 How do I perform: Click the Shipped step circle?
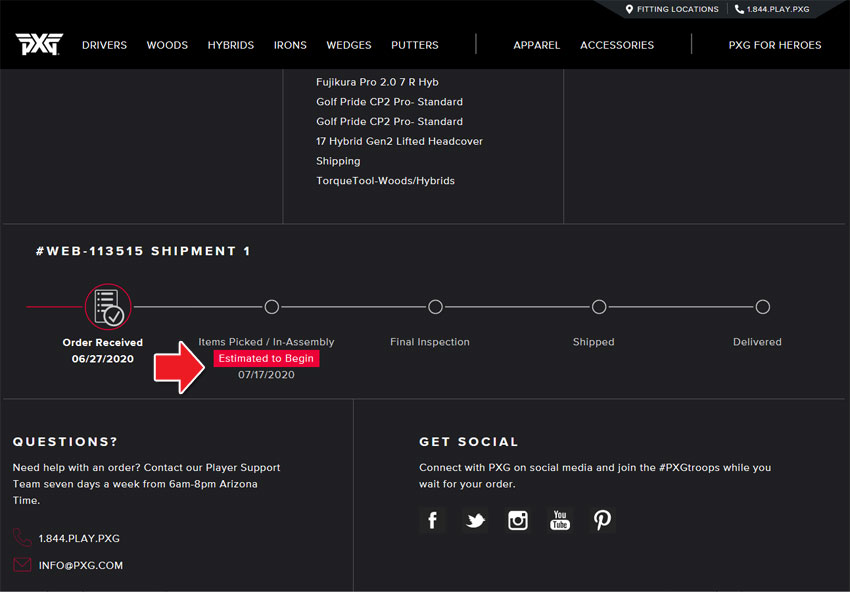click(x=599, y=307)
